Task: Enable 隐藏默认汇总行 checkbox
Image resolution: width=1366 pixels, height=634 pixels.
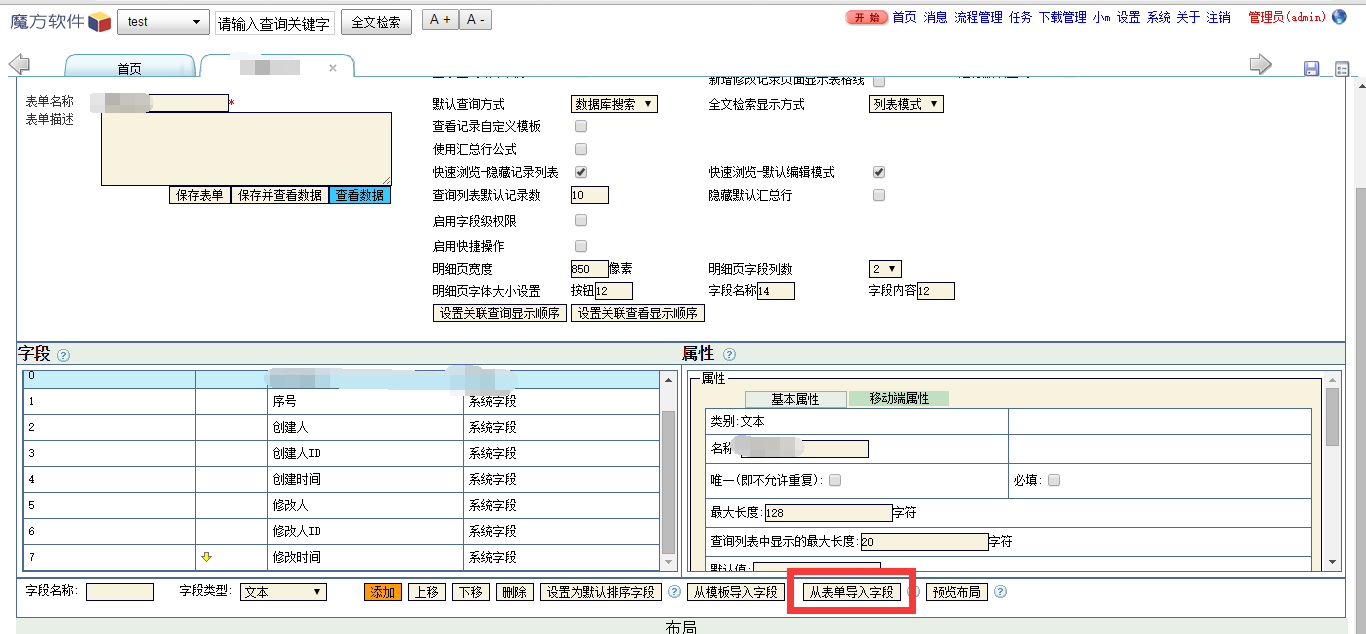Action: [x=879, y=195]
